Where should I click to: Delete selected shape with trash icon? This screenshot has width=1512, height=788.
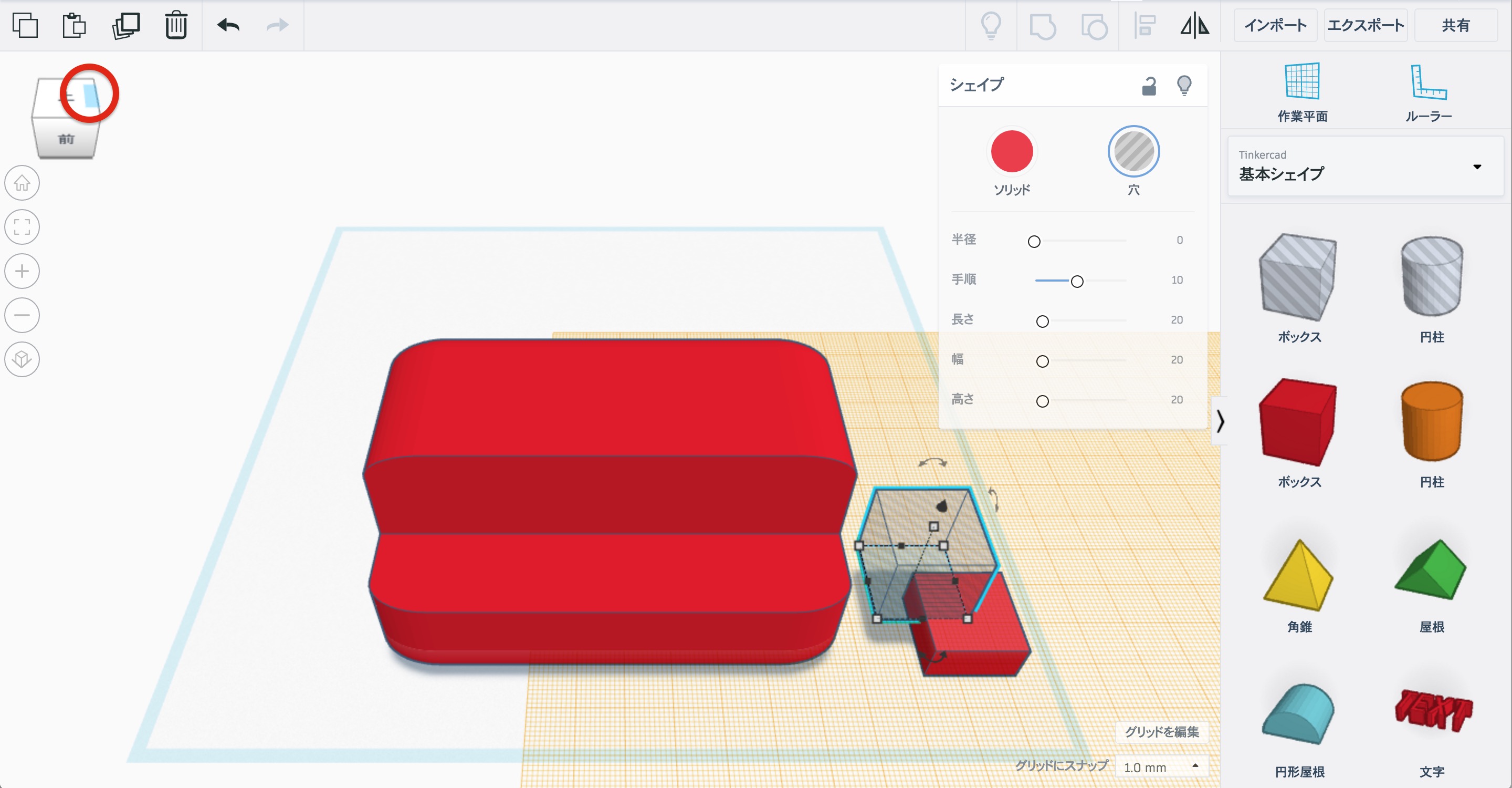click(175, 25)
